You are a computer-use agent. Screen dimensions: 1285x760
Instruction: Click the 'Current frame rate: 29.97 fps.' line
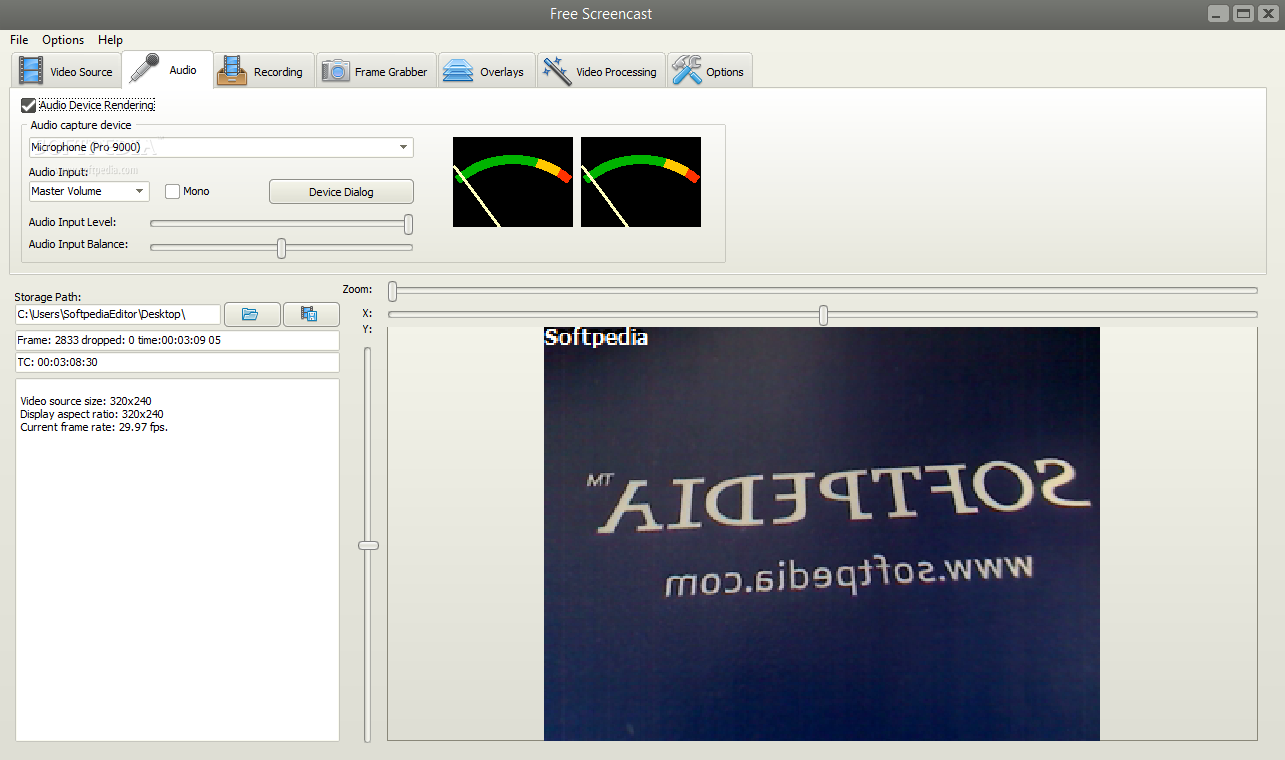pos(94,427)
